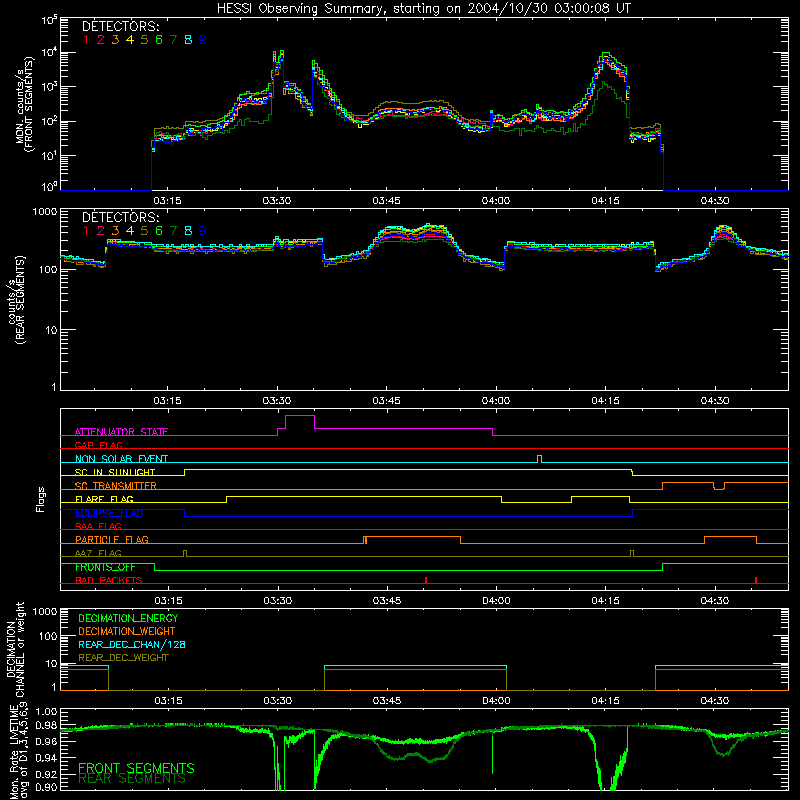
Task: Select detector 6 in the front-segments legend
Action: 159,40
